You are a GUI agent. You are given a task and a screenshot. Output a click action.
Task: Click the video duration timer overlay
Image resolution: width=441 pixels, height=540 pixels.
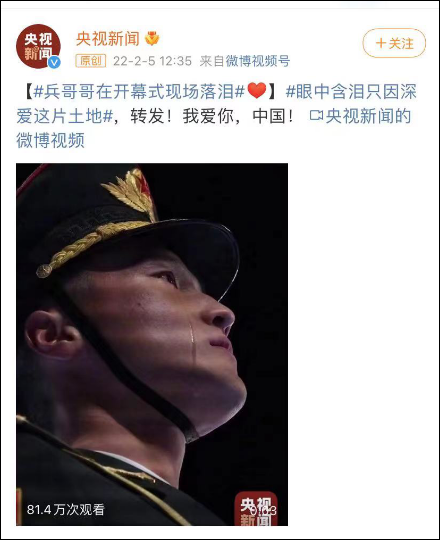coord(263,510)
